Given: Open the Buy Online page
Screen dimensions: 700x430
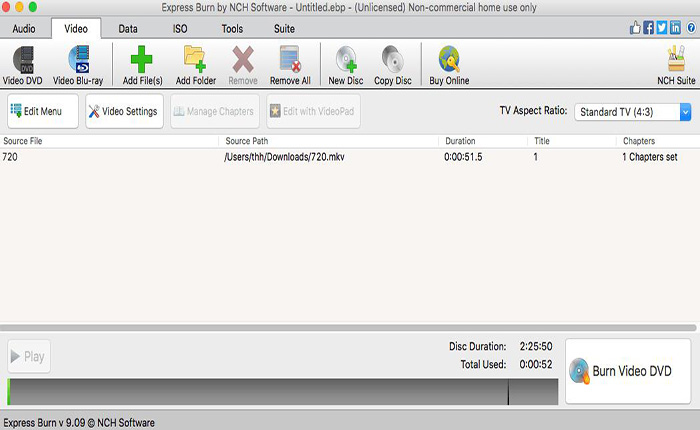Looking at the screenshot, I should pos(449,65).
